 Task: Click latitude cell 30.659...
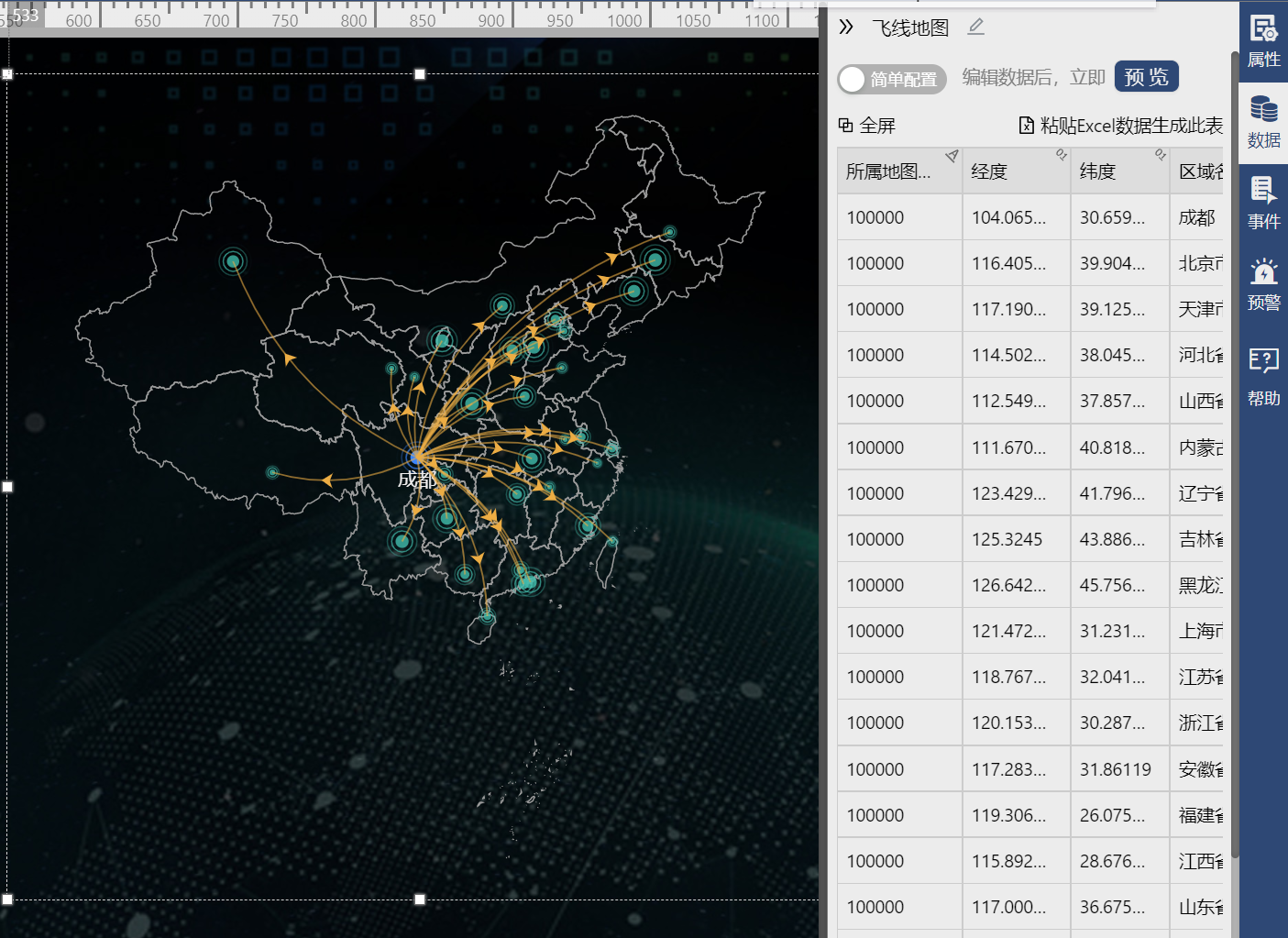pos(1120,217)
